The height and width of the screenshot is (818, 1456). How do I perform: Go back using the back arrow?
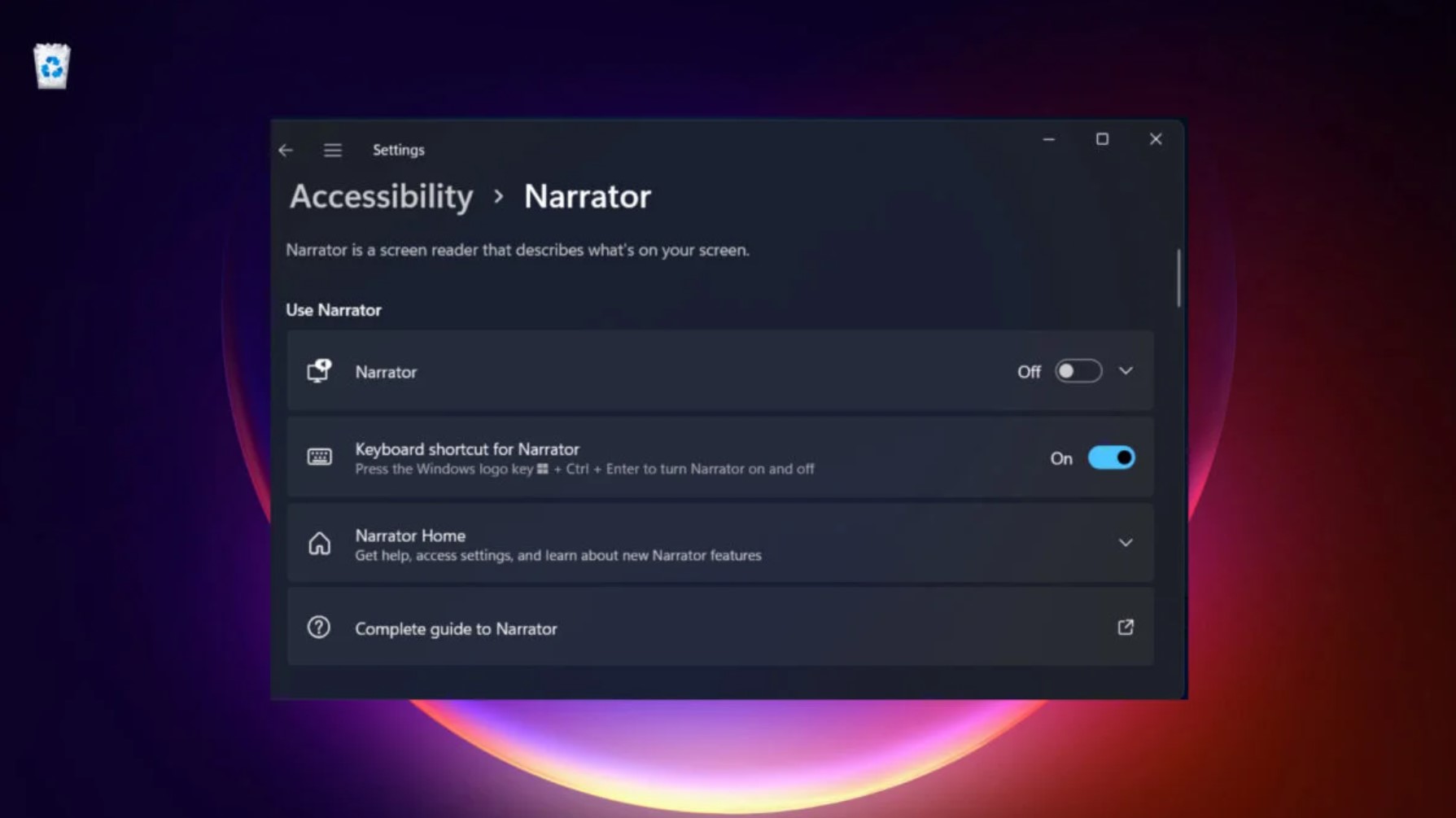click(x=286, y=151)
